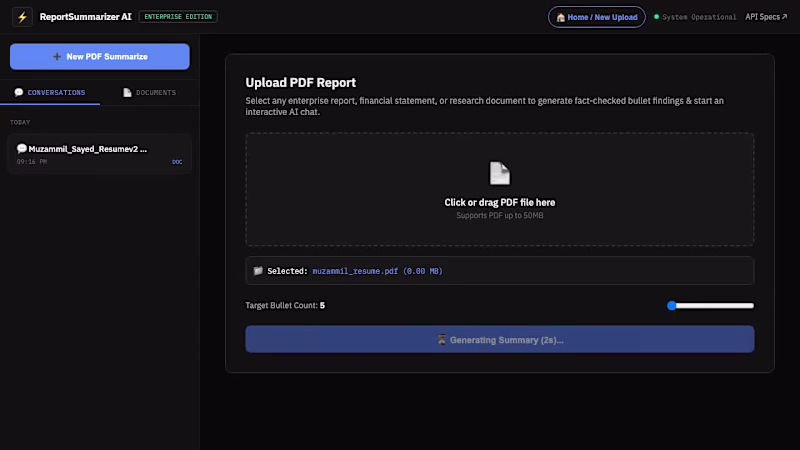This screenshot has height=450, width=800.
Task: Click the Supports PDF up to 50MB text
Action: pyautogui.click(x=499, y=215)
